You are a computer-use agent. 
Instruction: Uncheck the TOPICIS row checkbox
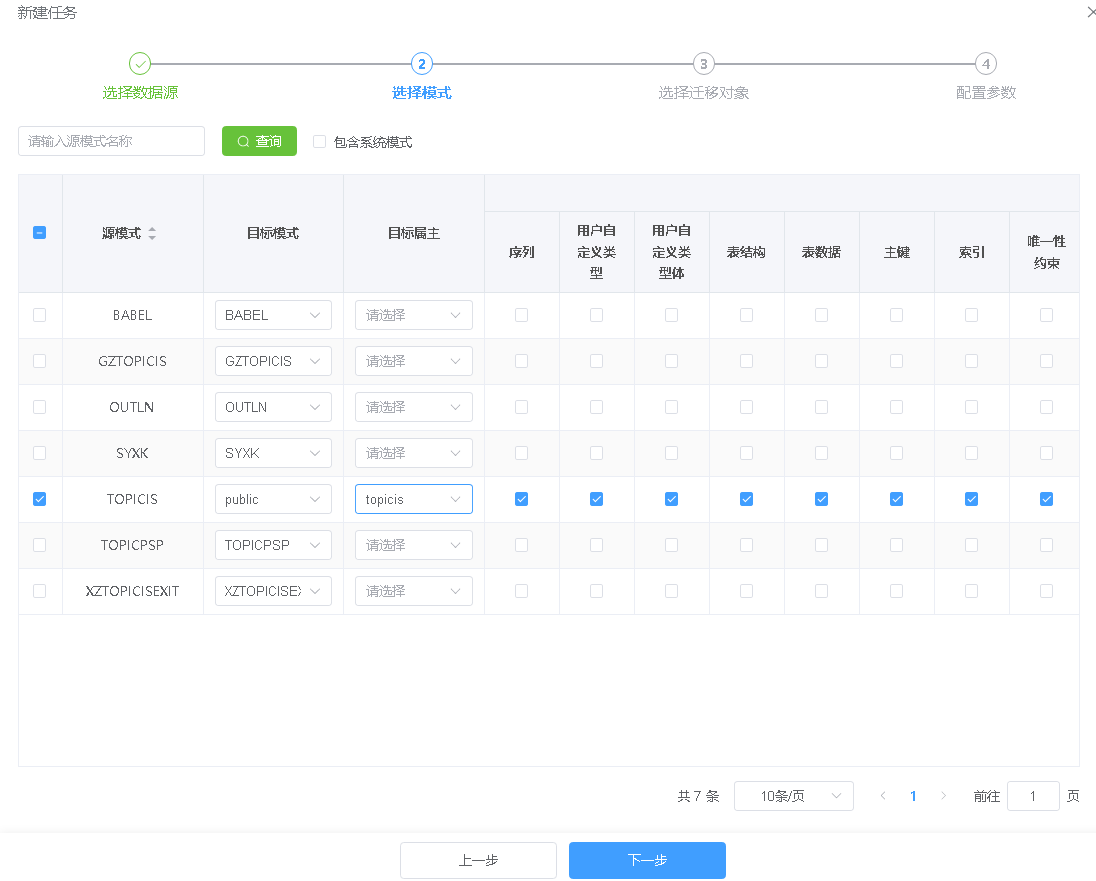click(x=40, y=499)
